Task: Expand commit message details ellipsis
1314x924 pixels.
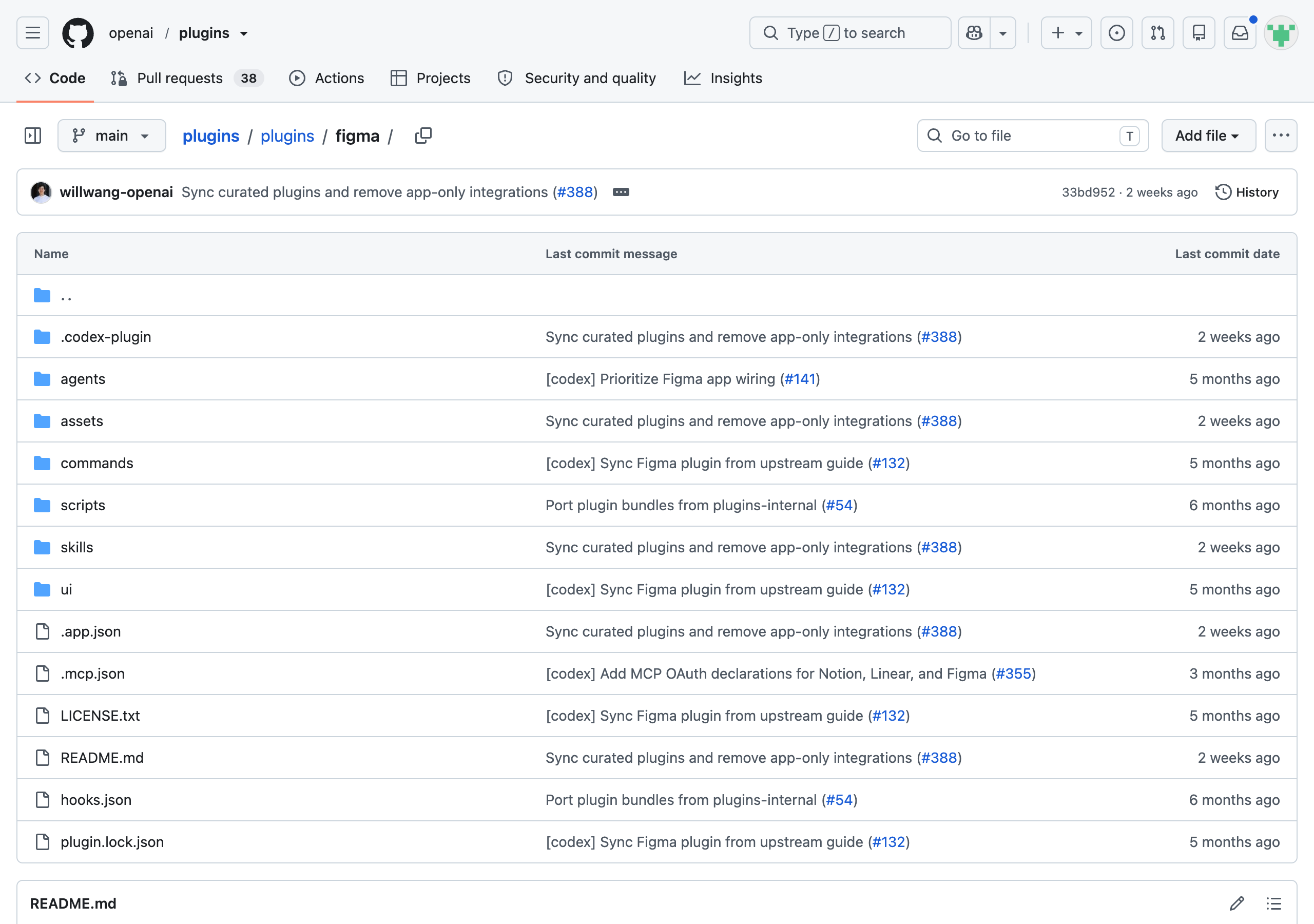Action: [x=621, y=192]
